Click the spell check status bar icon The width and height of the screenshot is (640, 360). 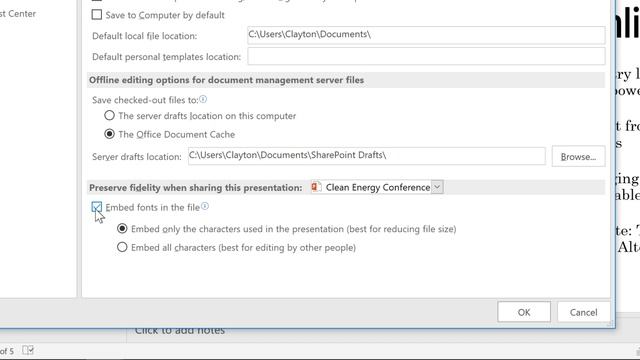click(x=28, y=350)
